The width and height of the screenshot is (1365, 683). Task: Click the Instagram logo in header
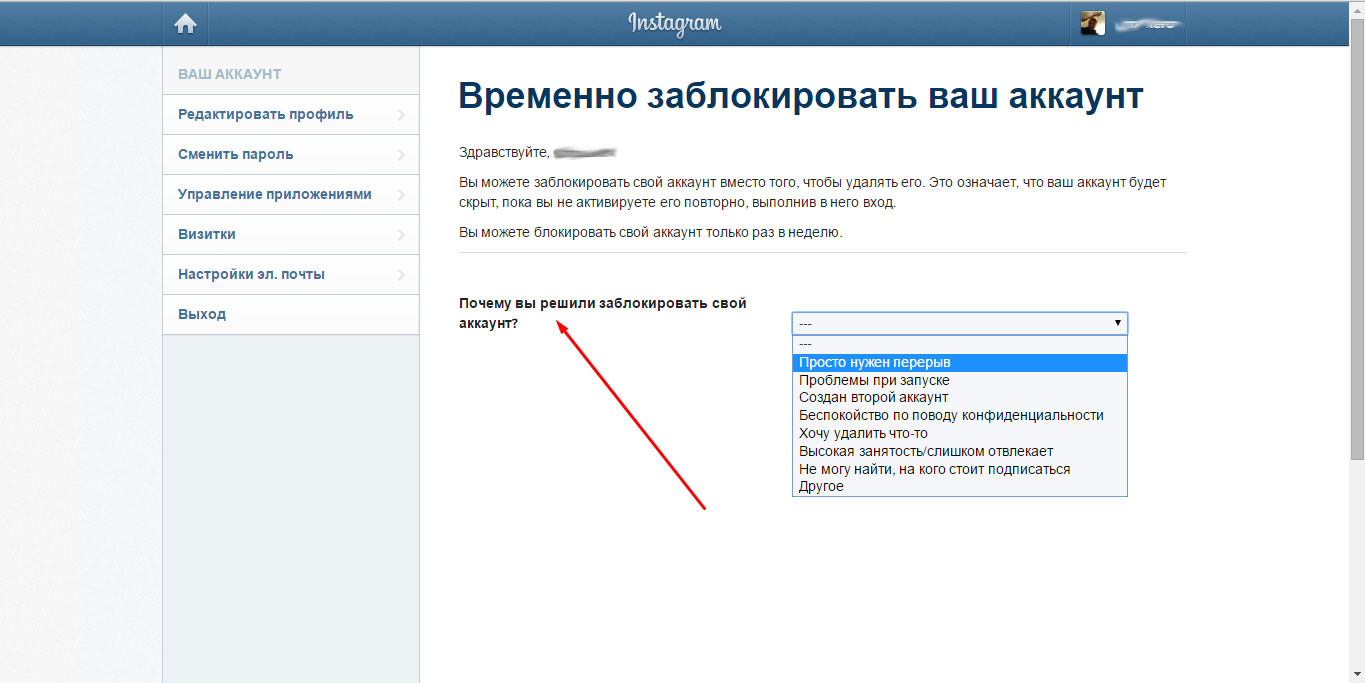pos(674,23)
